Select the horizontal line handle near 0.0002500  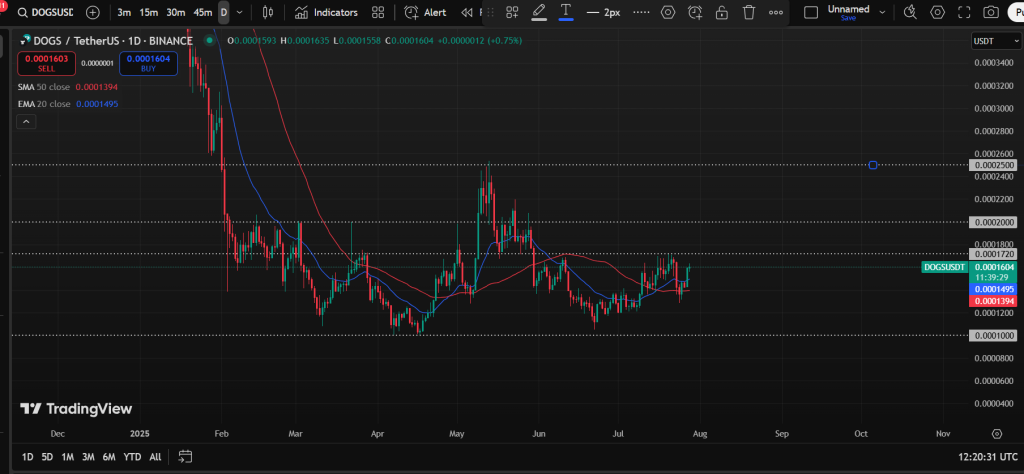coord(873,165)
